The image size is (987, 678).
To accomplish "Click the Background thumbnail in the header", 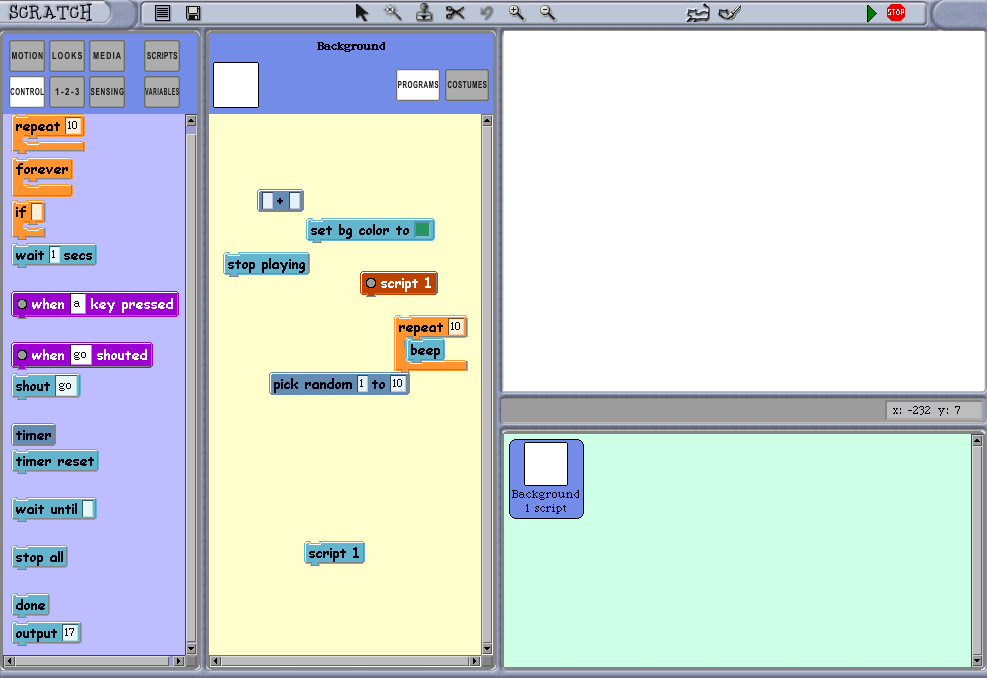I will click(236, 85).
